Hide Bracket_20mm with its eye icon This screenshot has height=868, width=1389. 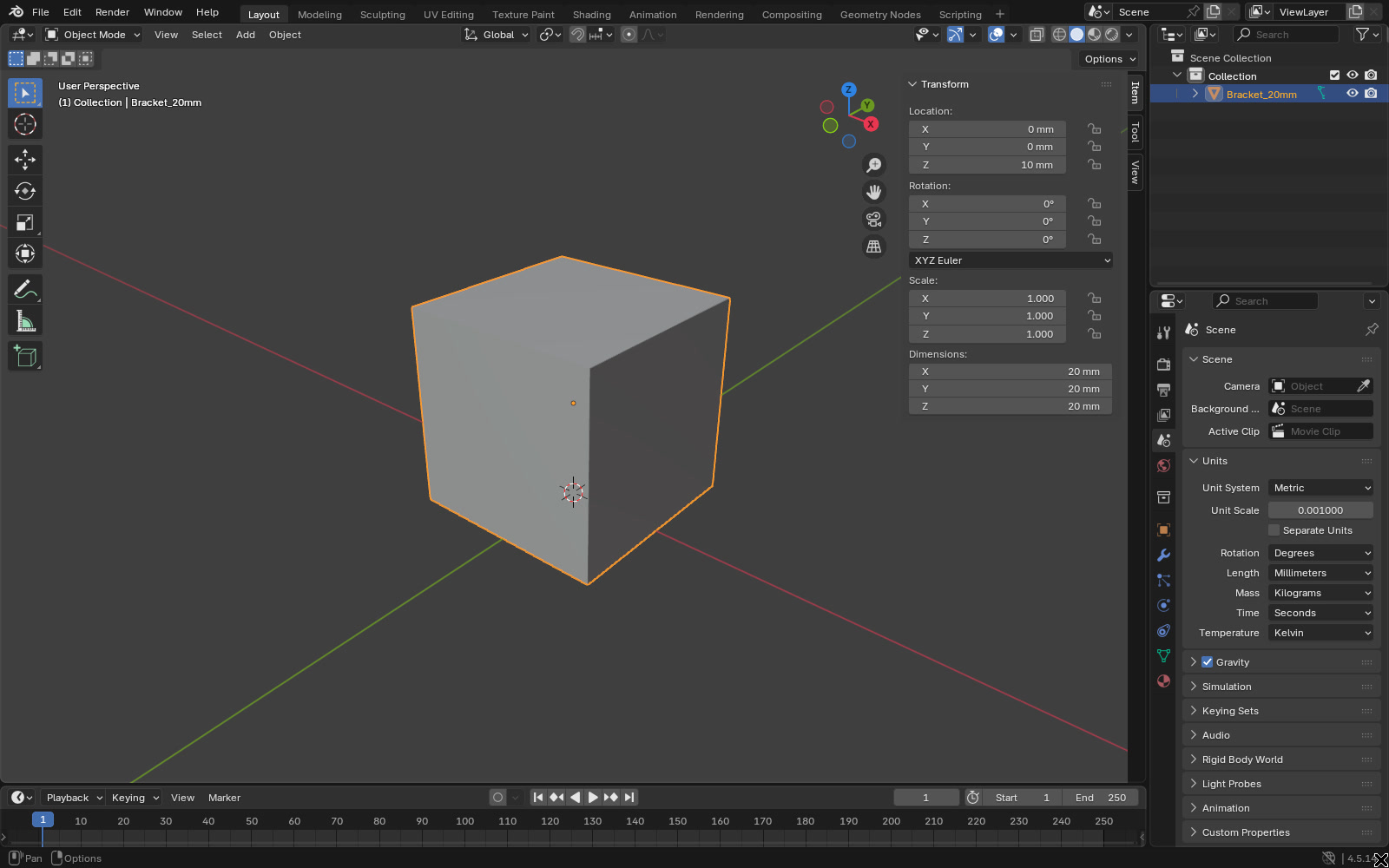[1353, 94]
